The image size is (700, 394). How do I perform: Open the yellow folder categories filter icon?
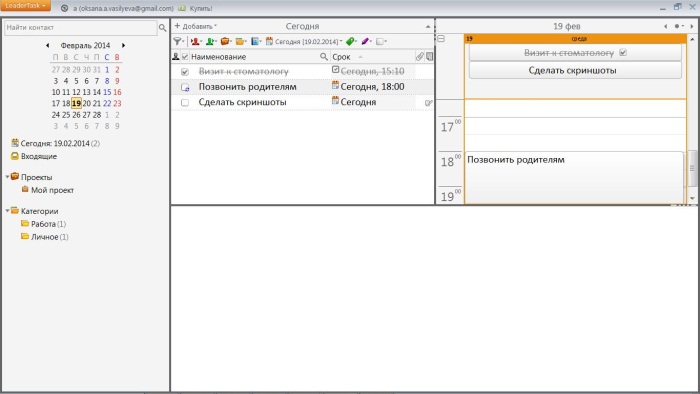point(241,41)
